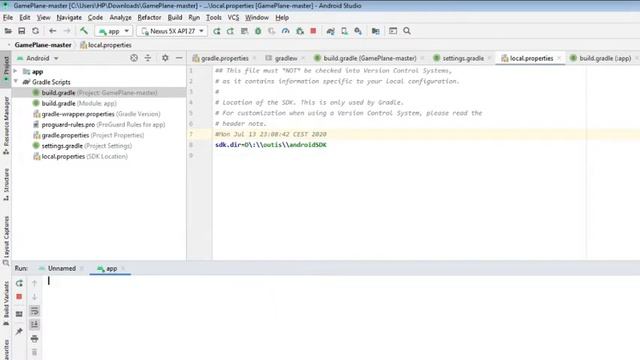Viewport: 640px width, 360px height.
Task: Open the VCS menu
Action: (x=233, y=18)
